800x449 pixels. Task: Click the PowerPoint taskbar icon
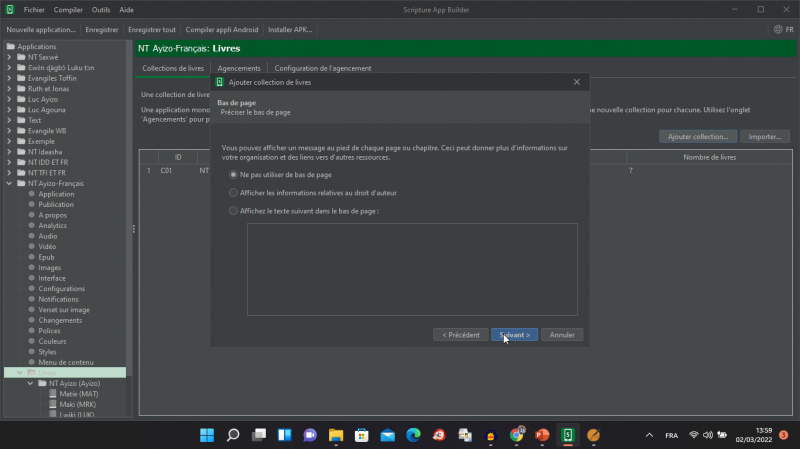(542, 435)
